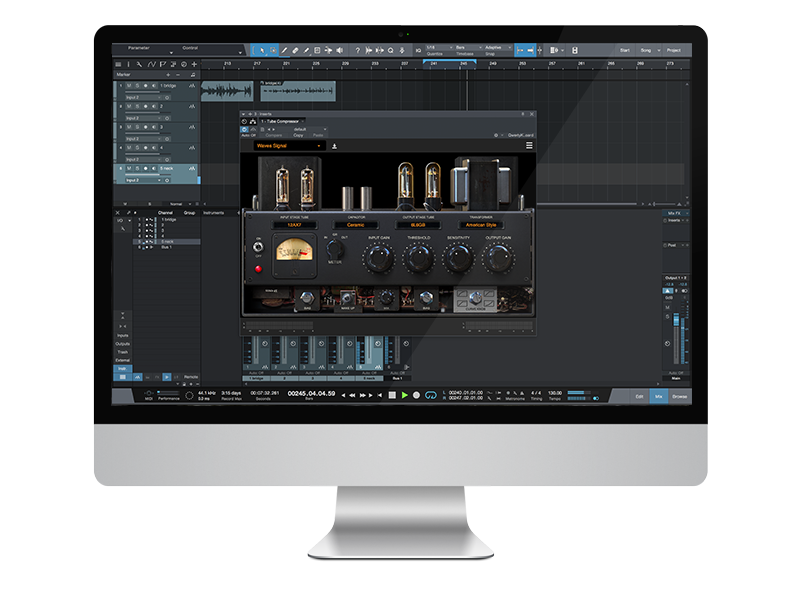Image resolution: width=800 pixels, height=600 pixels.
Task: Click the add tracks plus icon
Action: [x=194, y=64]
